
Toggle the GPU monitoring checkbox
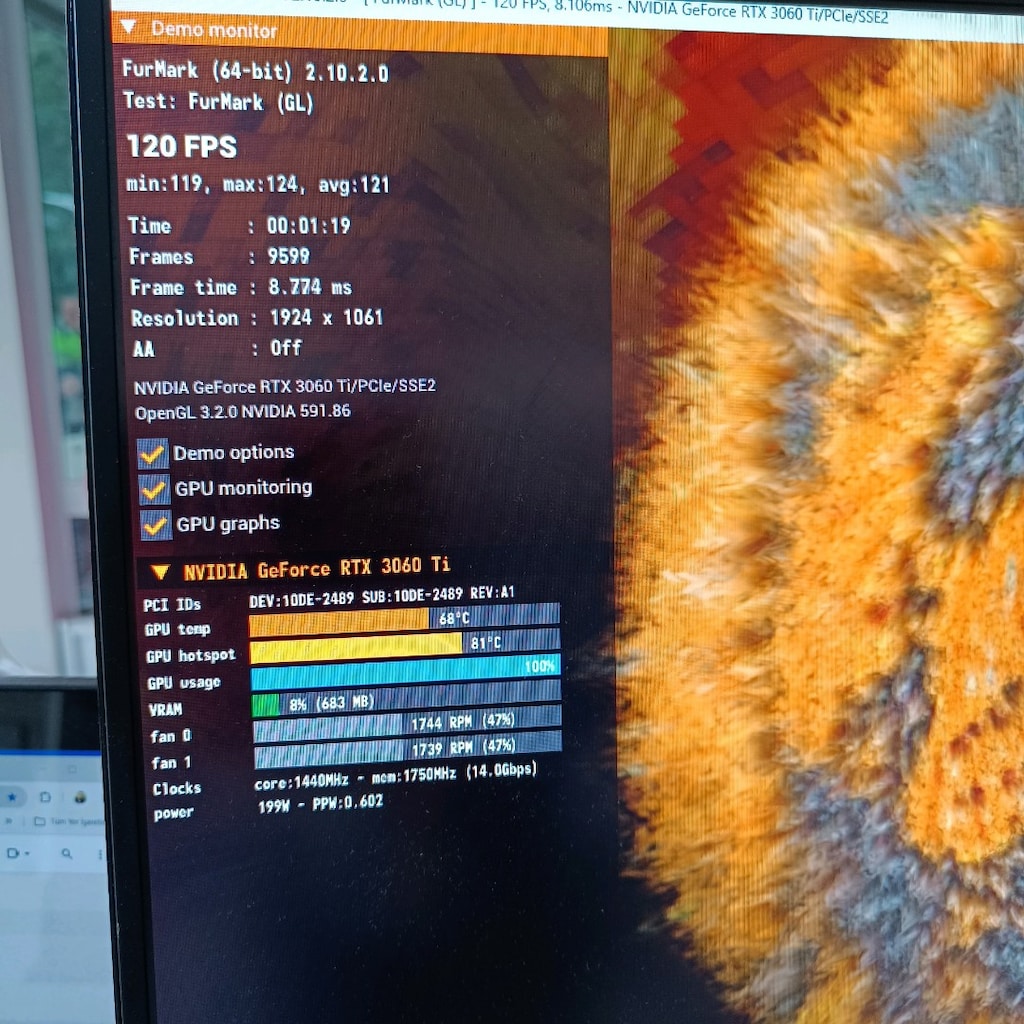(154, 489)
